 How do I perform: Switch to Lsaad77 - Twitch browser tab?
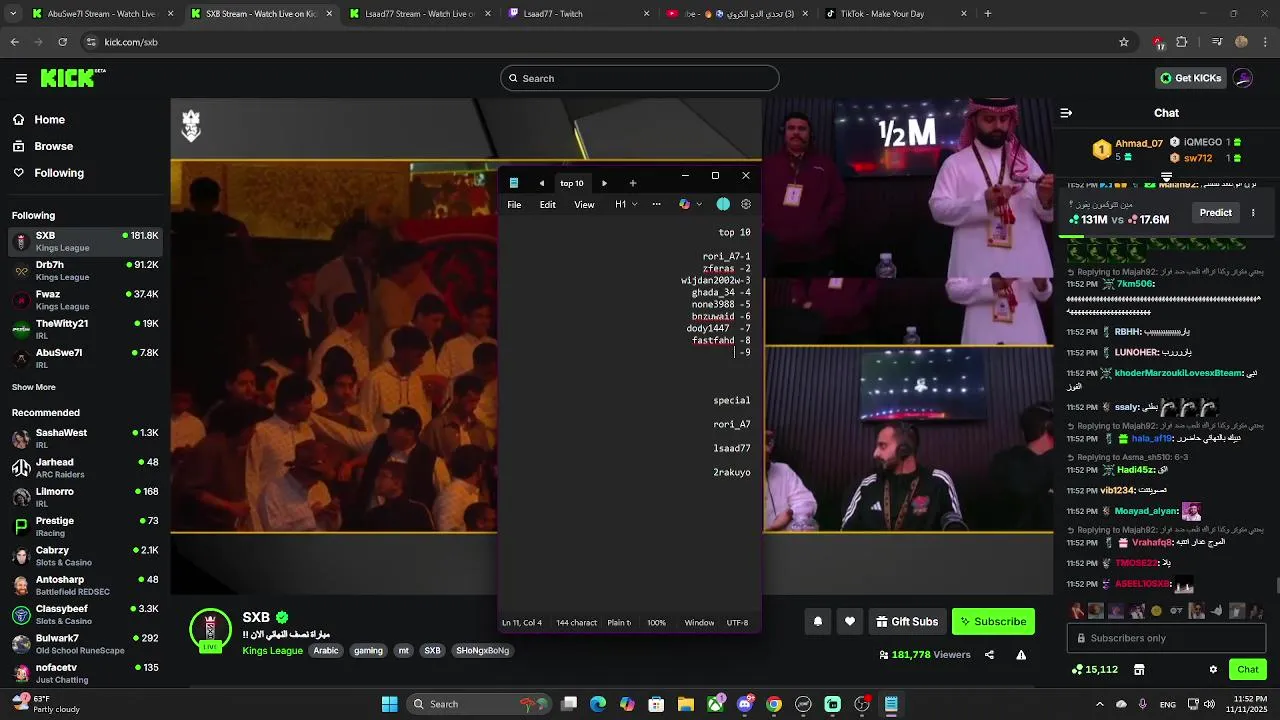[x=580, y=14]
